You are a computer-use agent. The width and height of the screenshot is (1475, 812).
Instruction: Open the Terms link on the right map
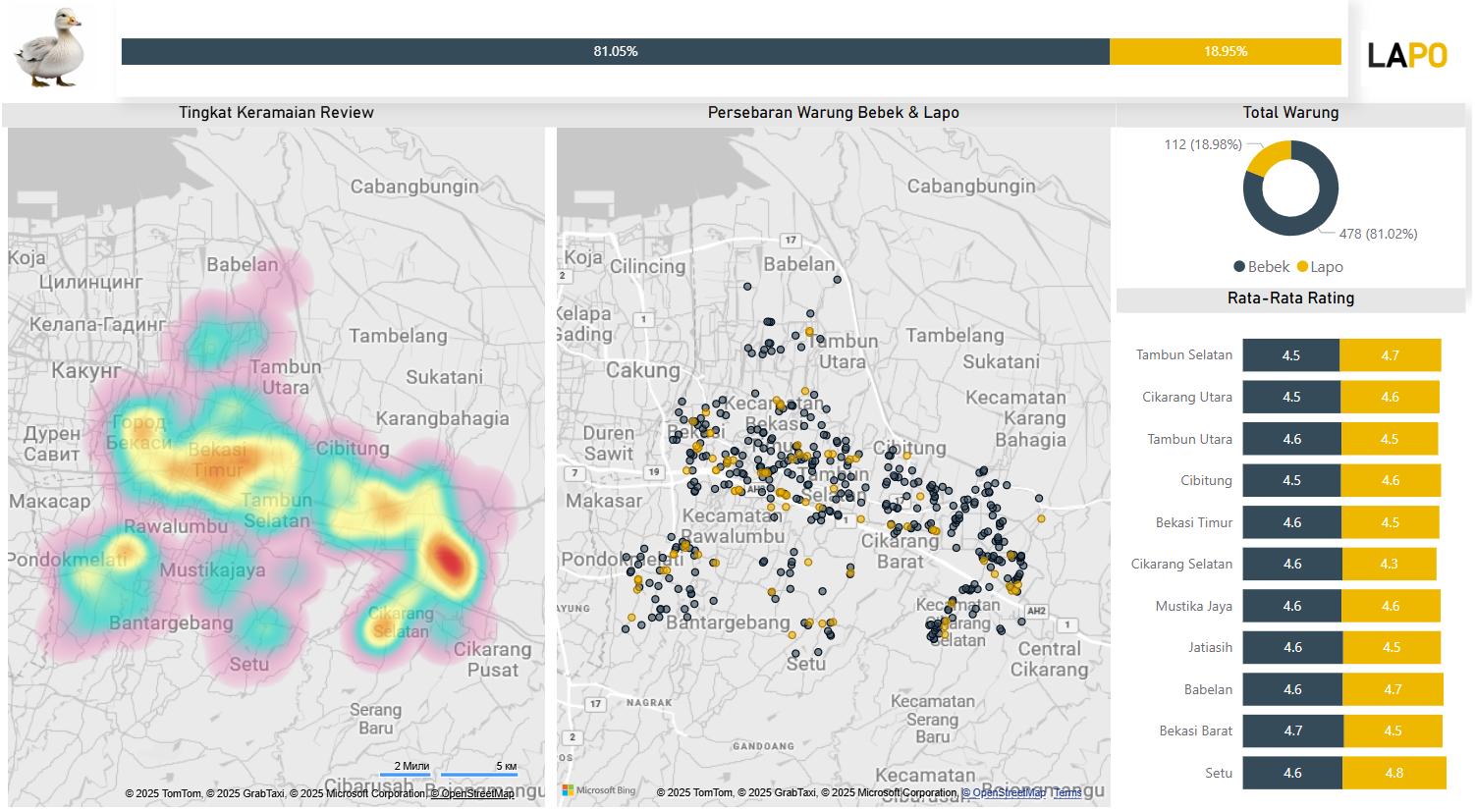[x=1067, y=793]
